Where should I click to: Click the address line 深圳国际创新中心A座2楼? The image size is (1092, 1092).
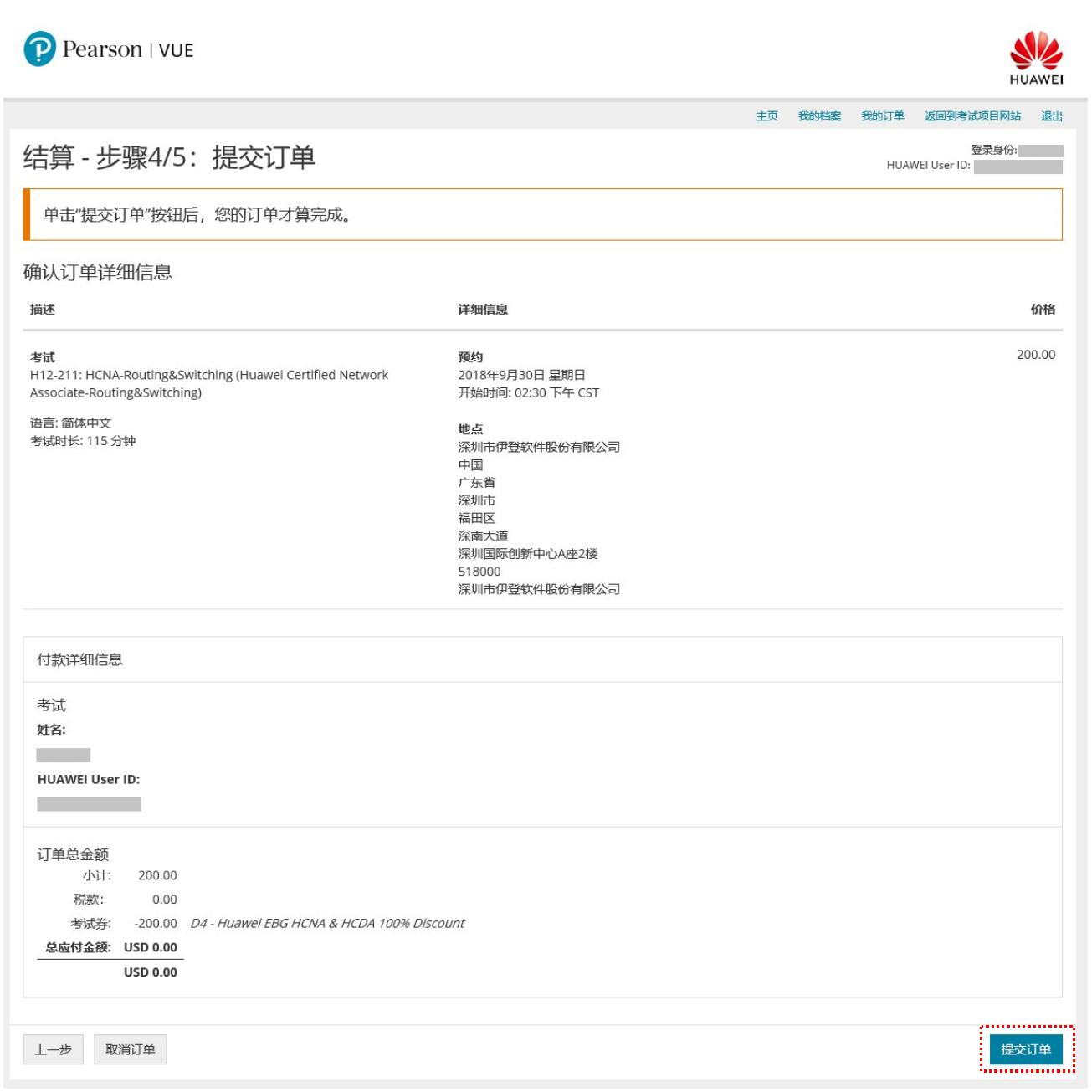527,554
